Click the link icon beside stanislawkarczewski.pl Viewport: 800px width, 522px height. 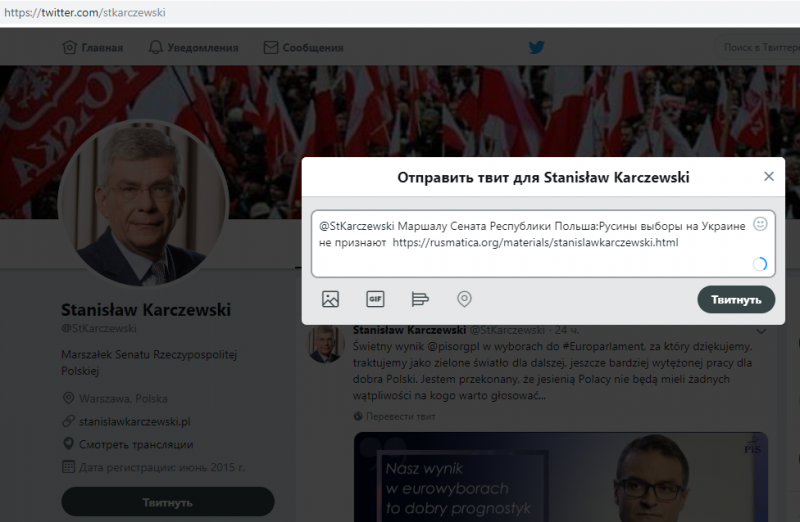tap(68, 421)
